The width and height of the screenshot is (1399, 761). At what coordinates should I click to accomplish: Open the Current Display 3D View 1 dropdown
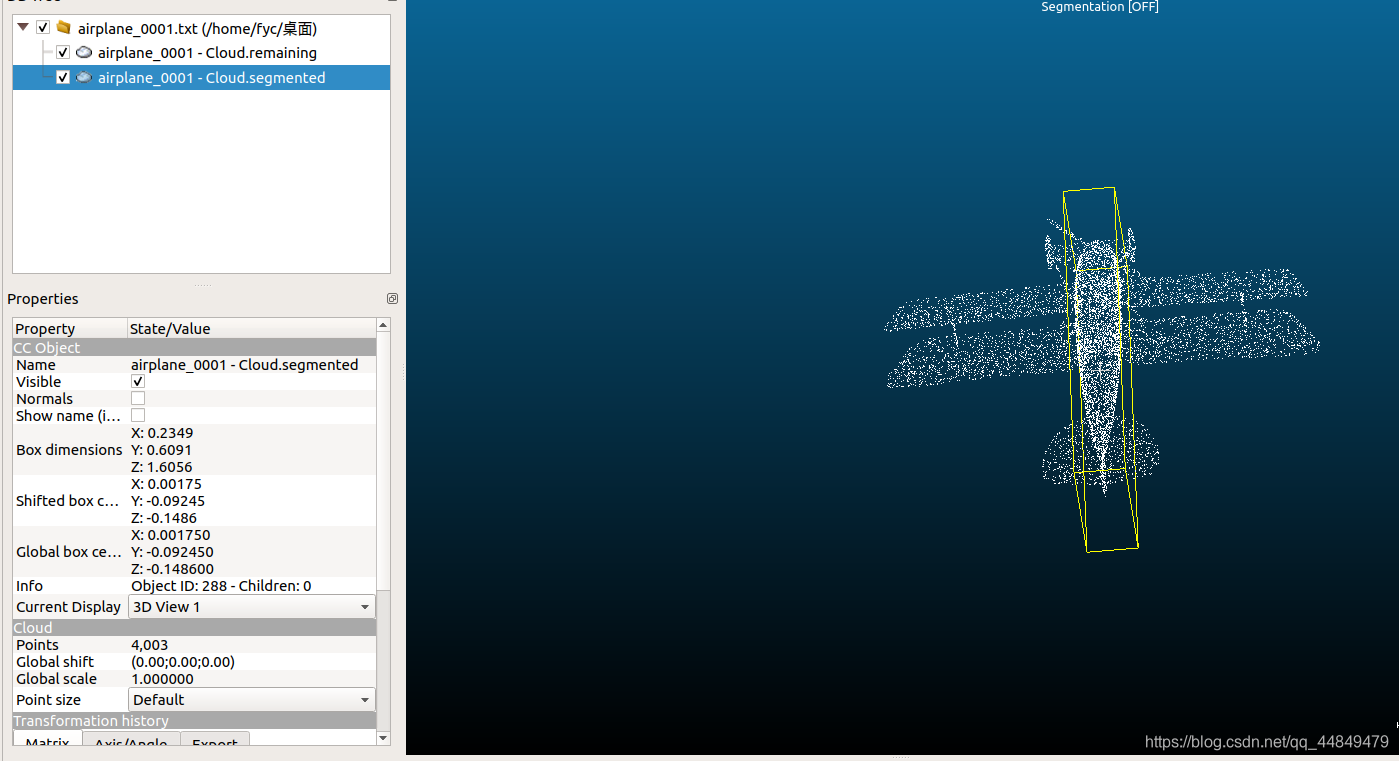pyautogui.click(x=252, y=607)
